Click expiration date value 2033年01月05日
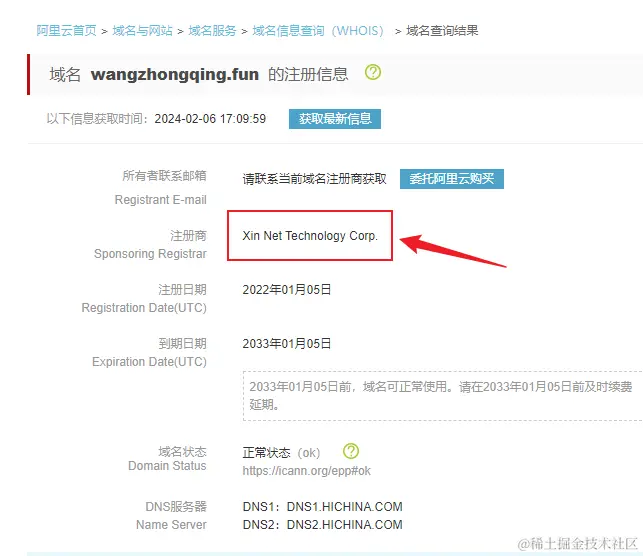The image size is (643, 556). tap(287, 343)
